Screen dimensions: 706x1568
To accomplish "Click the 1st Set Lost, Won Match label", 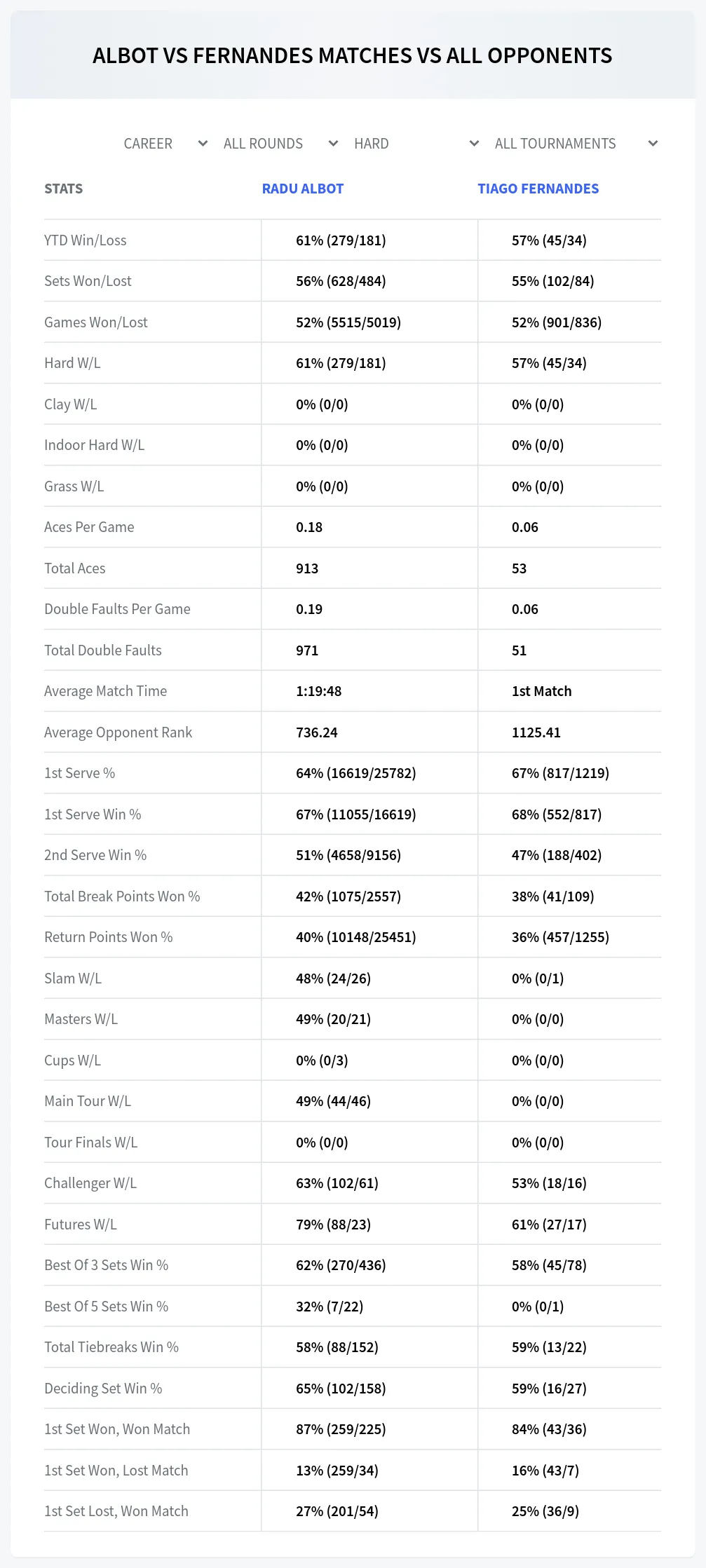I will (116, 1511).
